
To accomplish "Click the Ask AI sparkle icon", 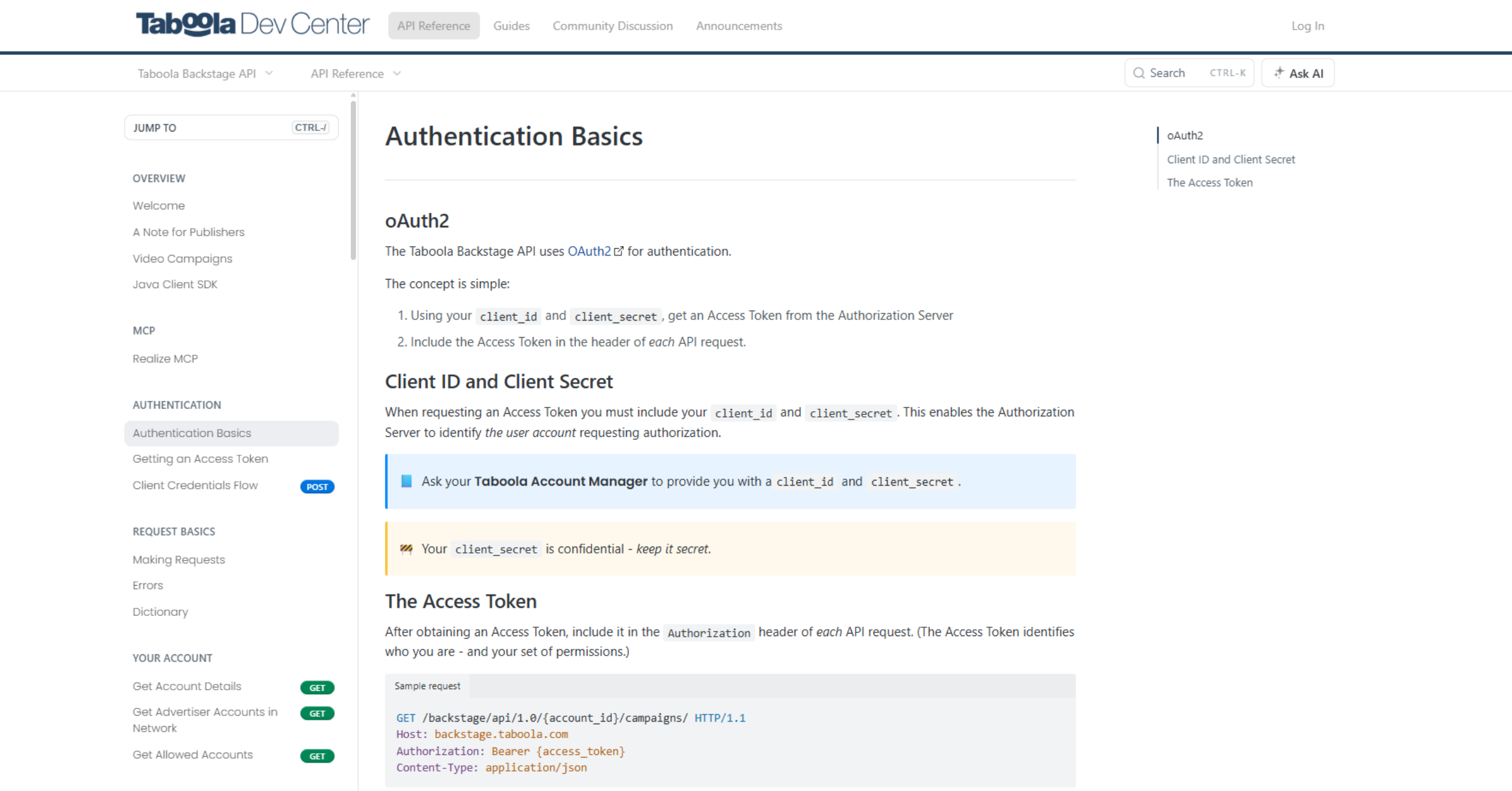I will (x=1278, y=73).
